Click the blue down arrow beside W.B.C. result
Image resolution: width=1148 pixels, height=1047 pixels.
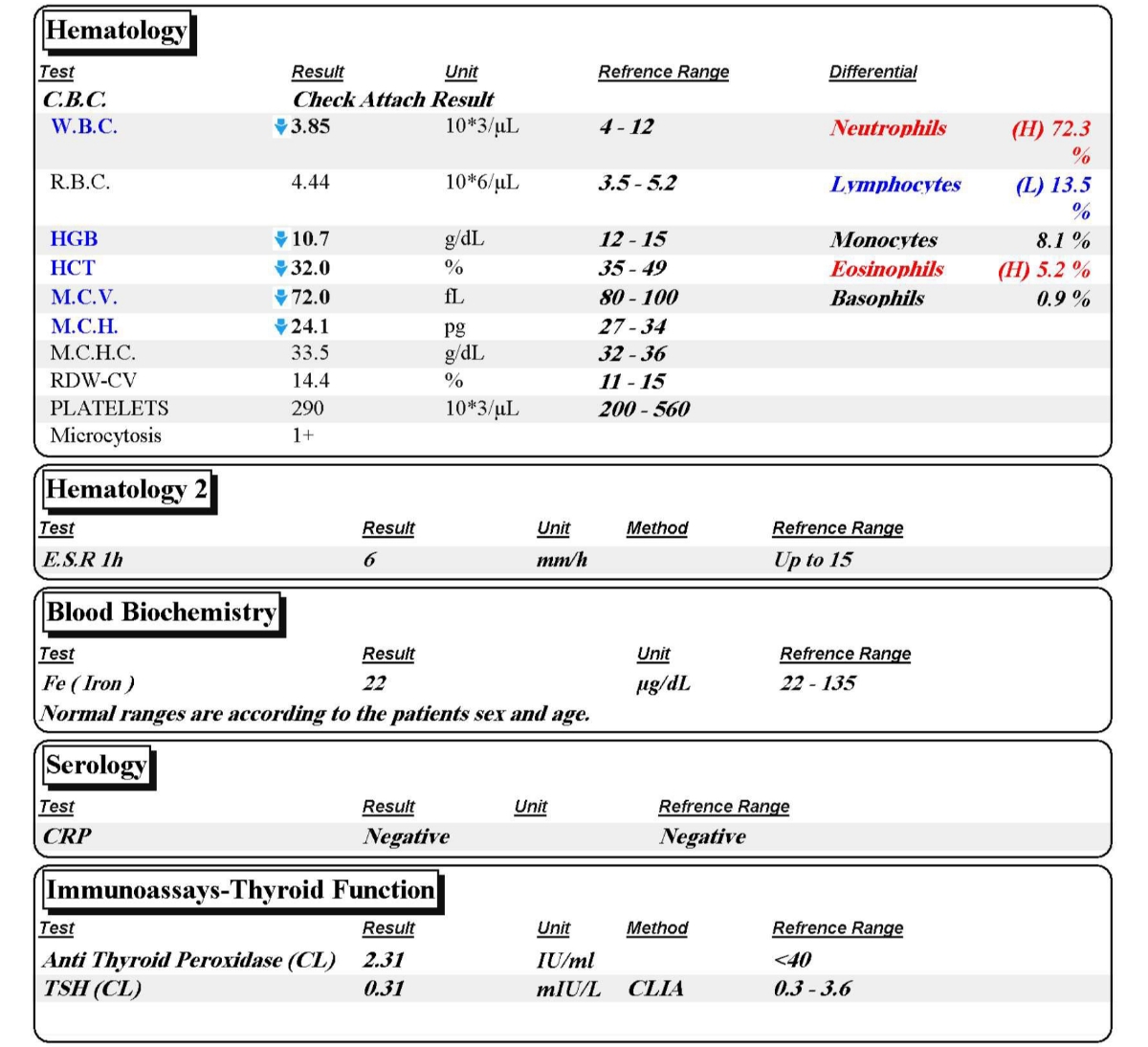pos(280,127)
